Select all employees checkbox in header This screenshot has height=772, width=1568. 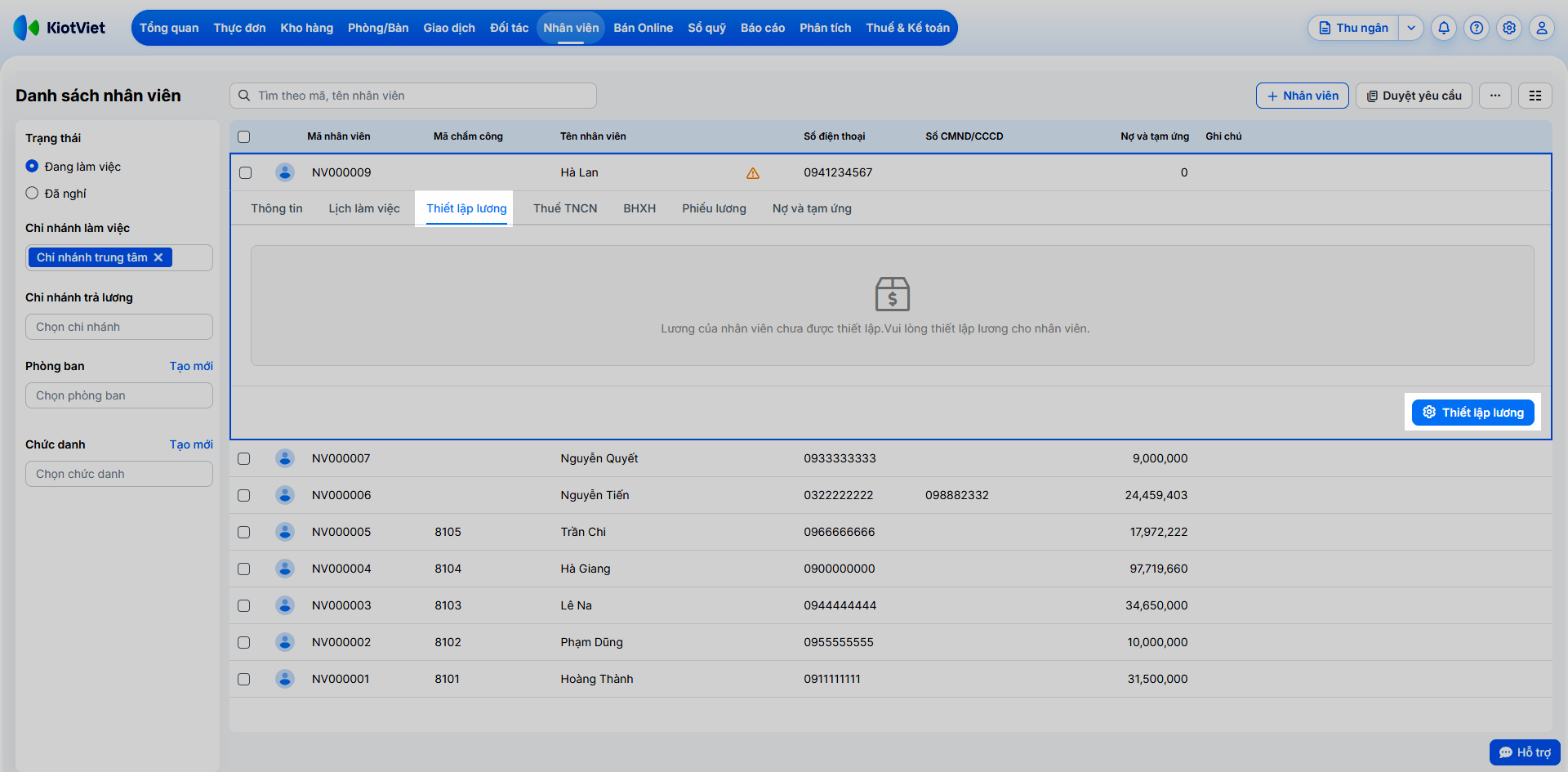[244, 136]
